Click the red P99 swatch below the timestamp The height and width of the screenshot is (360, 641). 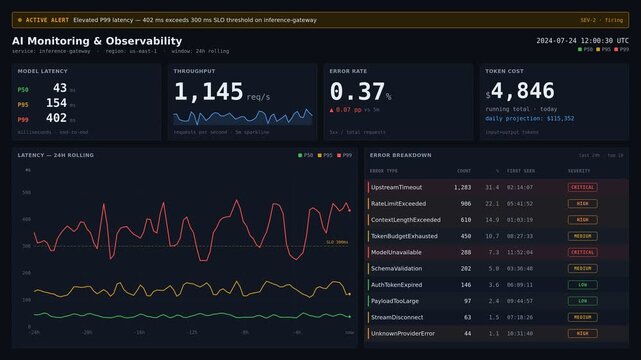(616, 49)
